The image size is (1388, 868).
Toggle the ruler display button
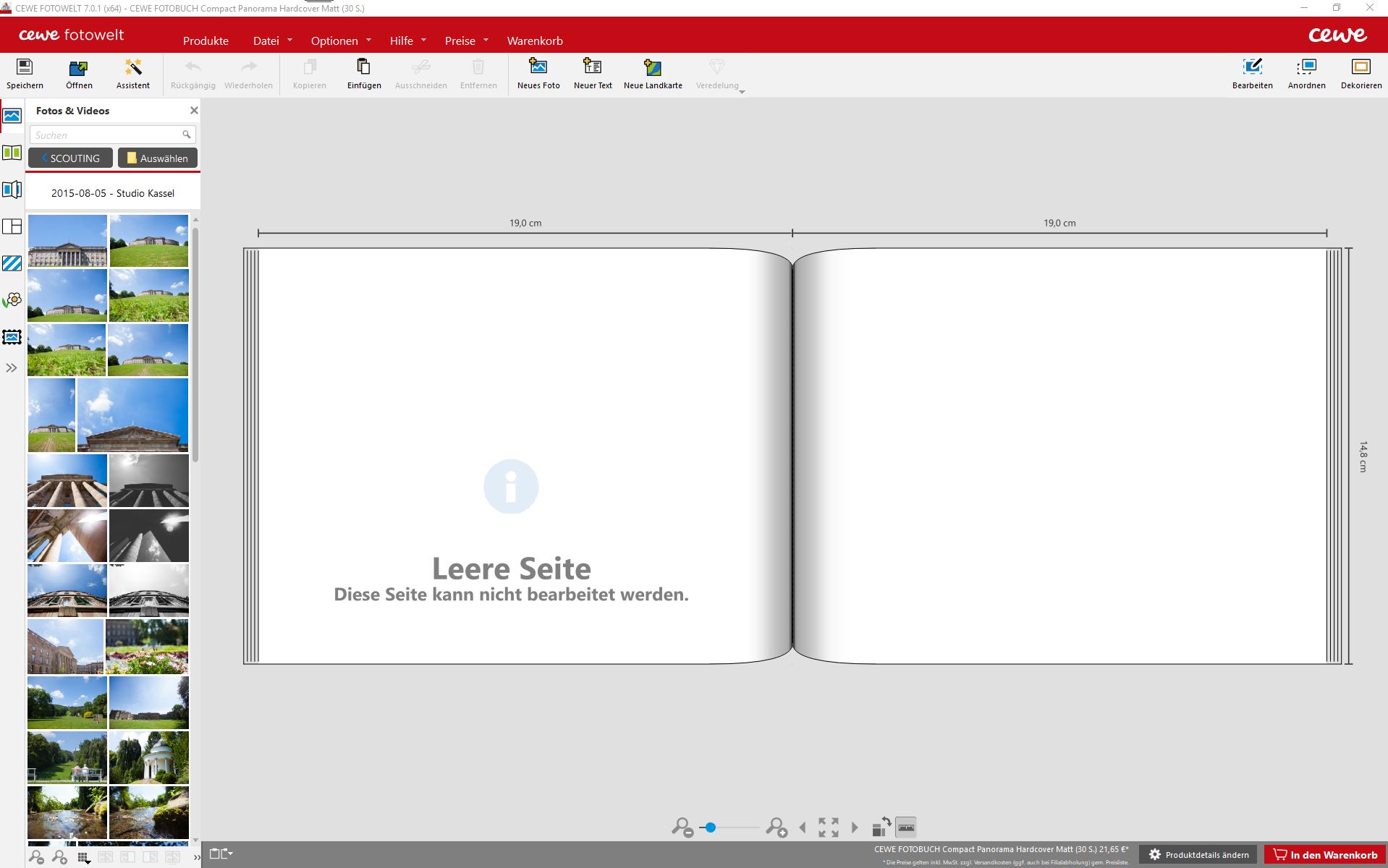(x=906, y=827)
